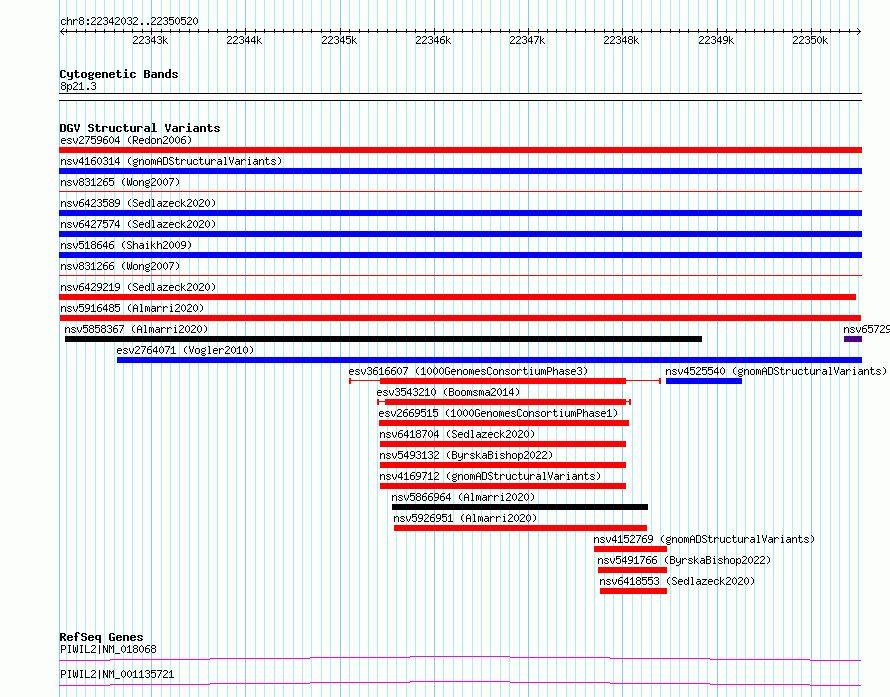
Task: Click the ruler's right arrow end
Action: tap(859, 32)
